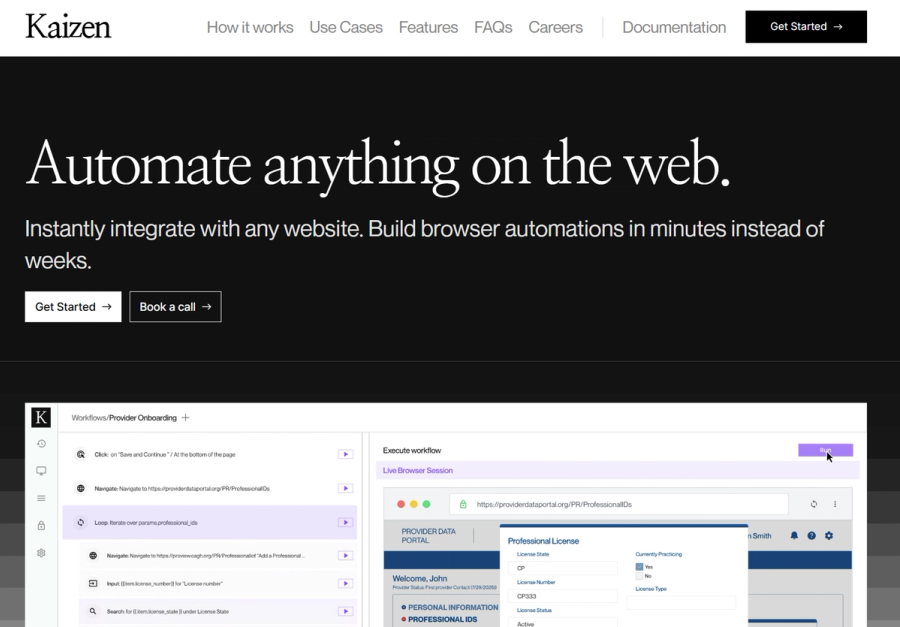900x627 pixels.
Task: Click the Search step magnifier icon
Action: 93,611
